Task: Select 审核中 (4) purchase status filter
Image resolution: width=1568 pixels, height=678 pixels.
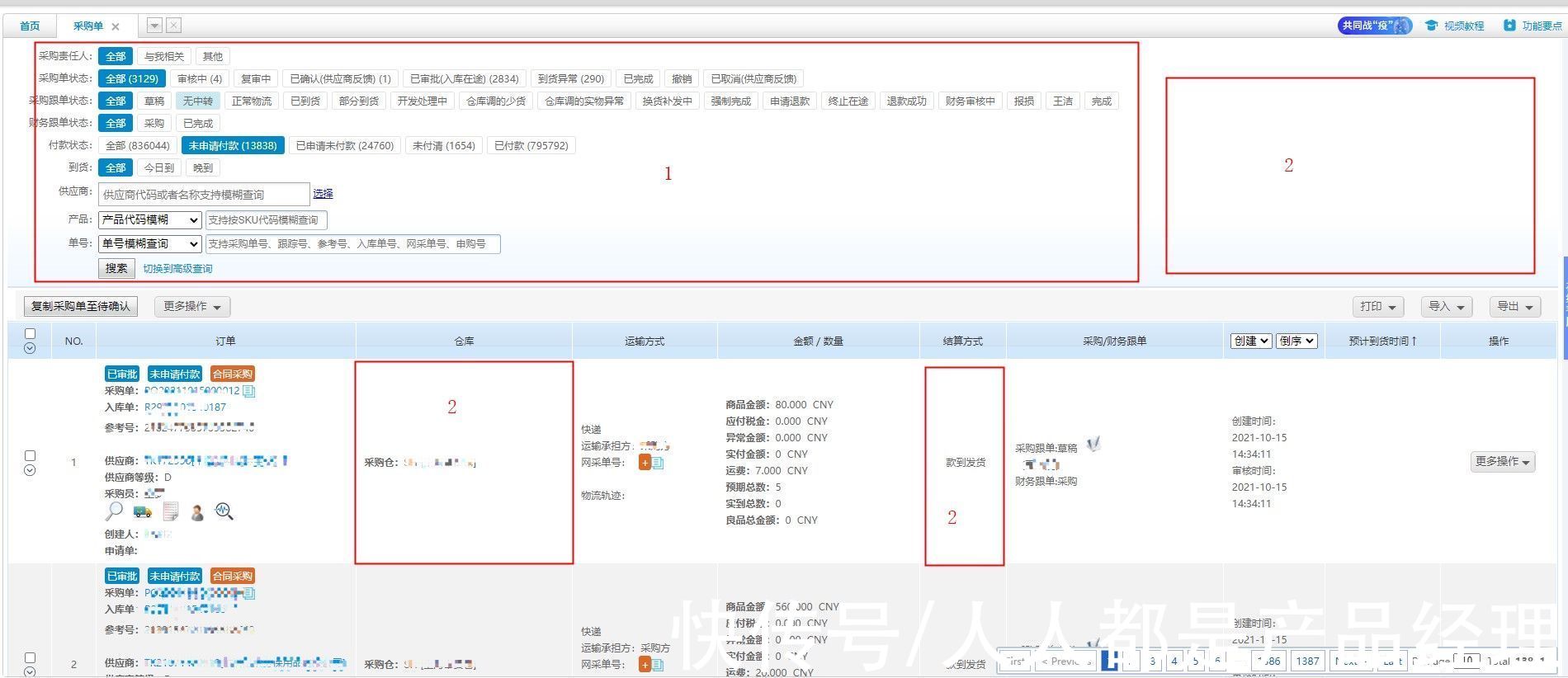Action: (200, 78)
